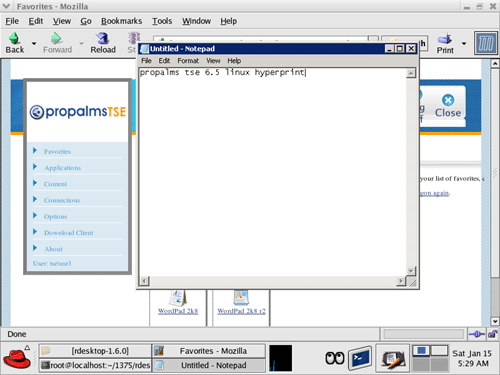
Task: Click the WordPad 2k8 application icon
Action: point(177,298)
